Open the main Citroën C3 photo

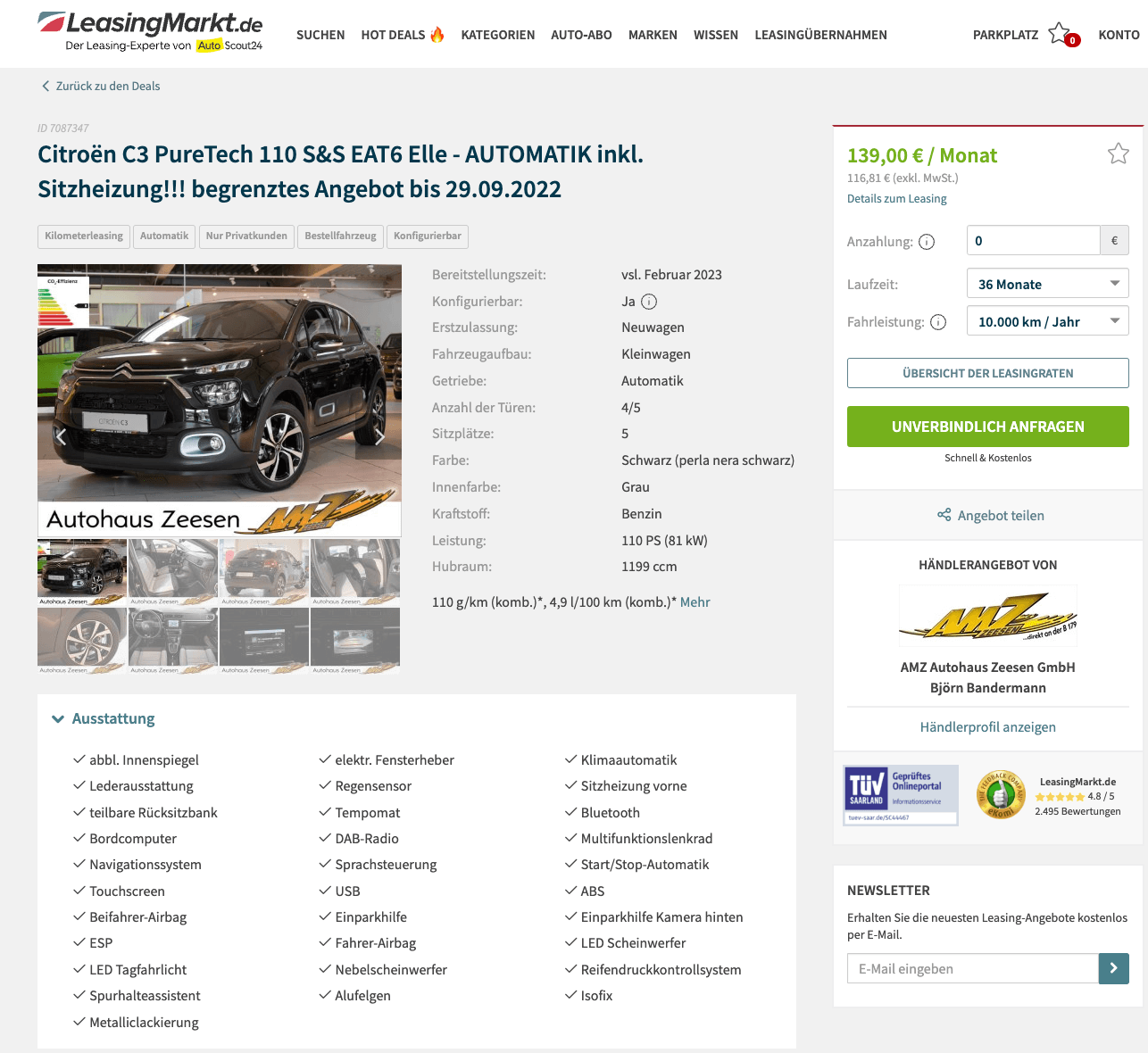(220, 400)
